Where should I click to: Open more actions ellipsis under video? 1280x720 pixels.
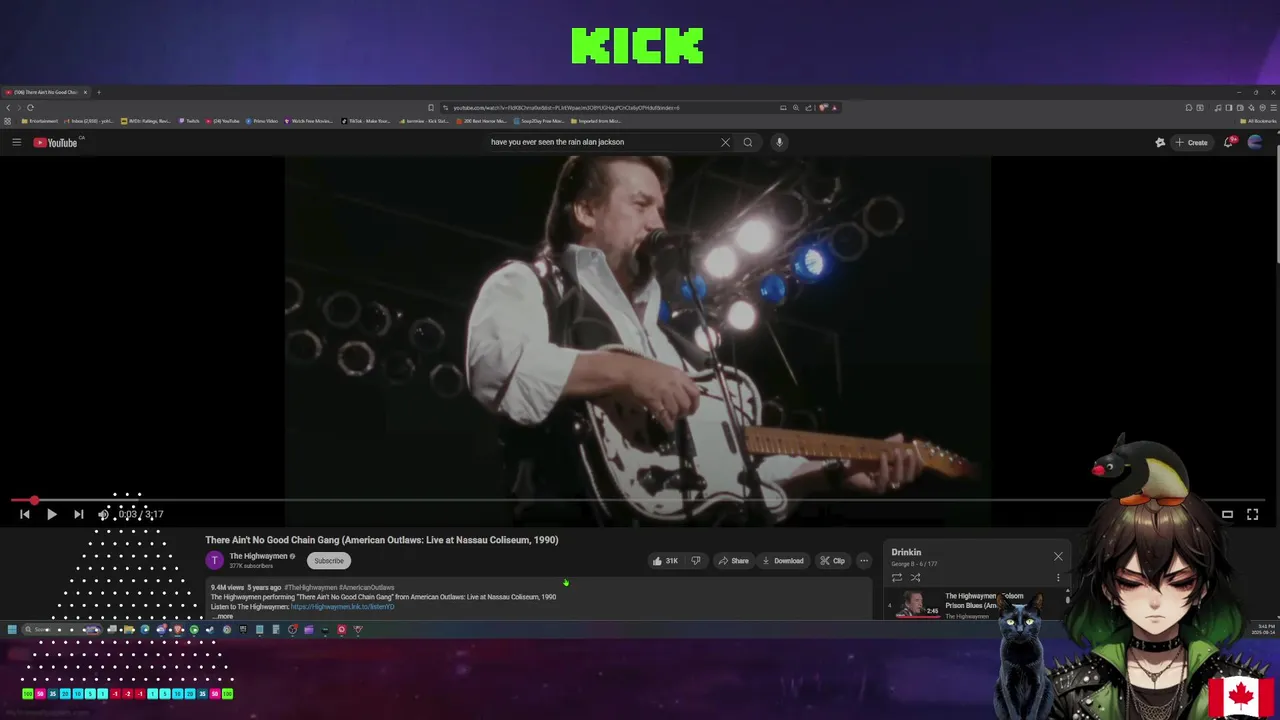[864, 561]
